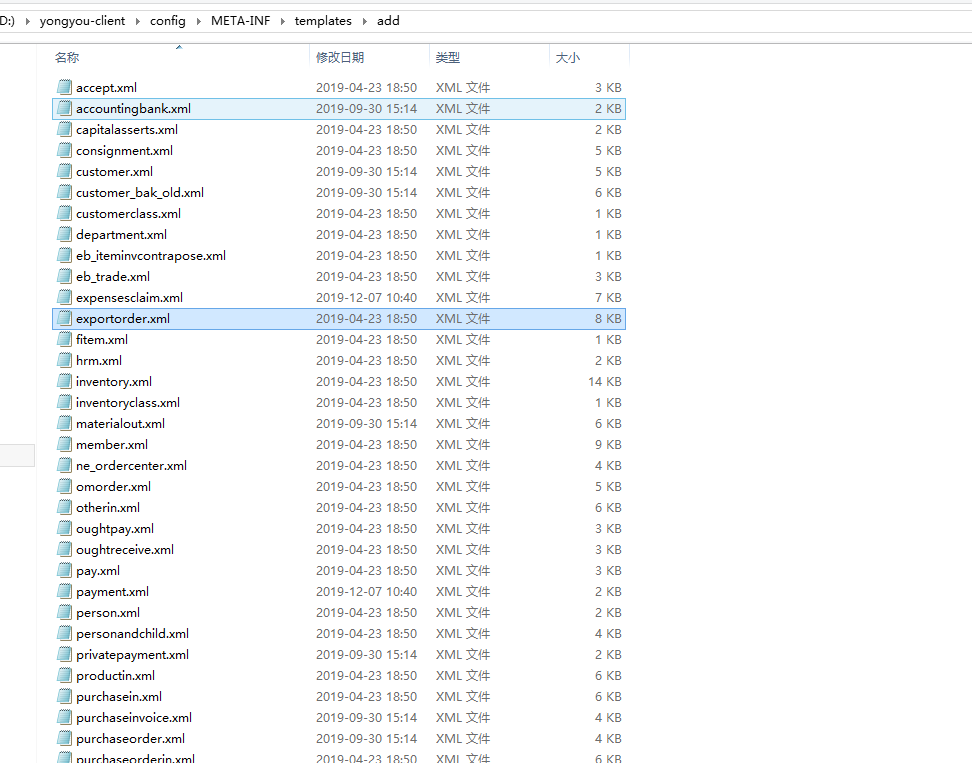Click XML 文件 type of accept.xml
The image size is (972, 763).
[462, 87]
